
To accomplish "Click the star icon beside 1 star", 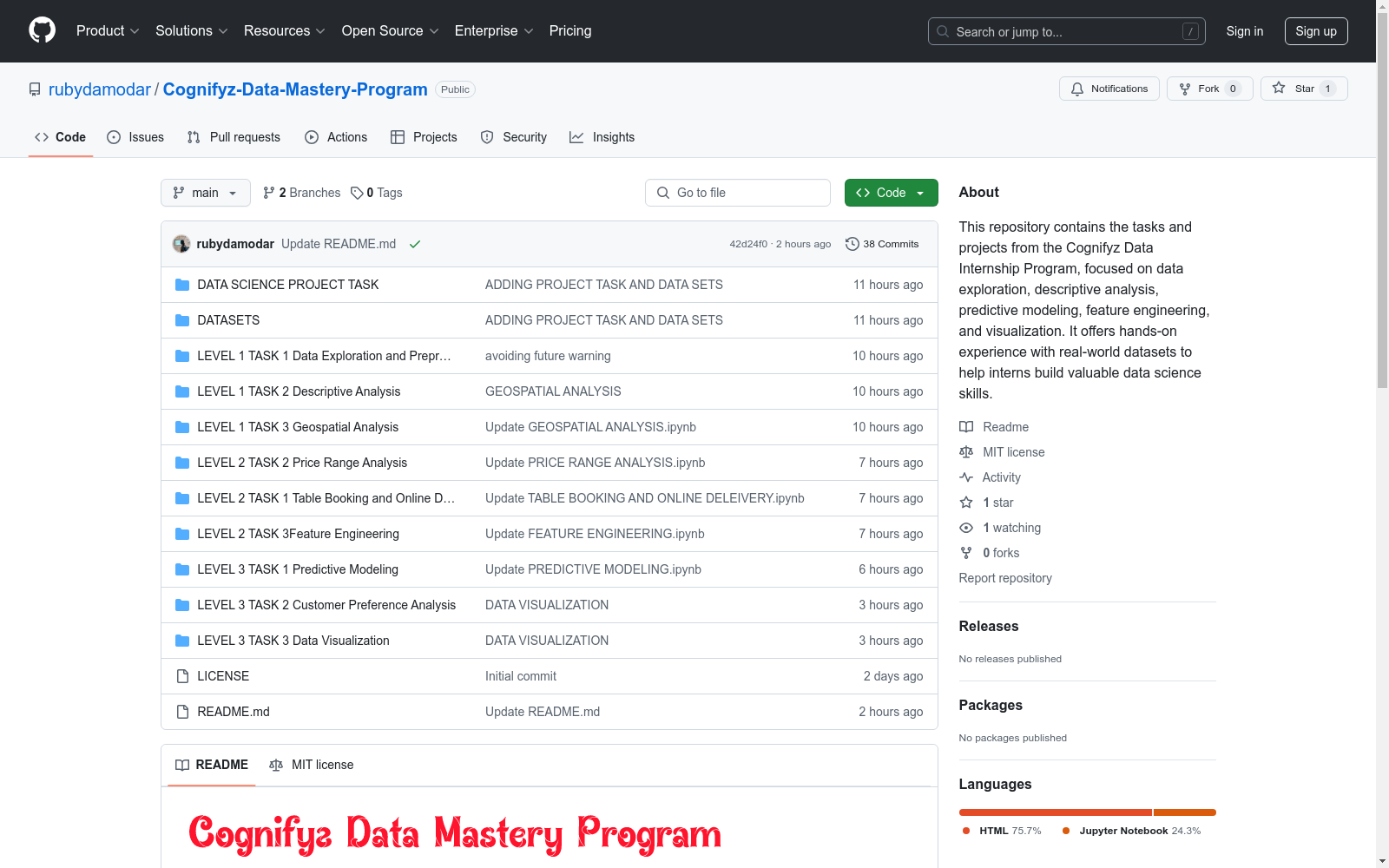I will (x=966, y=503).
